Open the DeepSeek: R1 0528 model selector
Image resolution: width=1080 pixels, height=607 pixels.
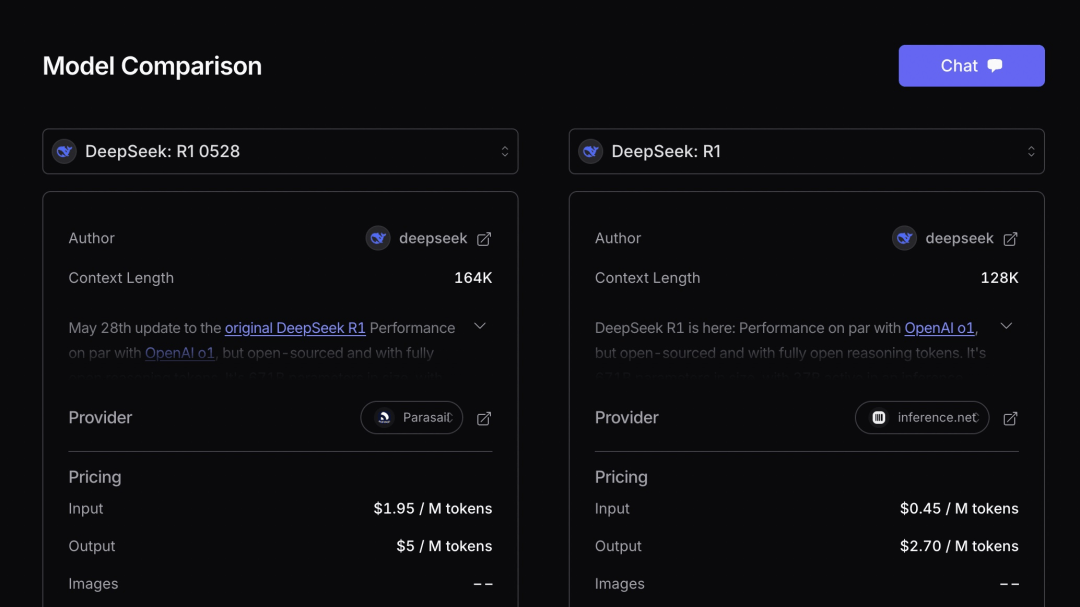click(x=280, y=152)
